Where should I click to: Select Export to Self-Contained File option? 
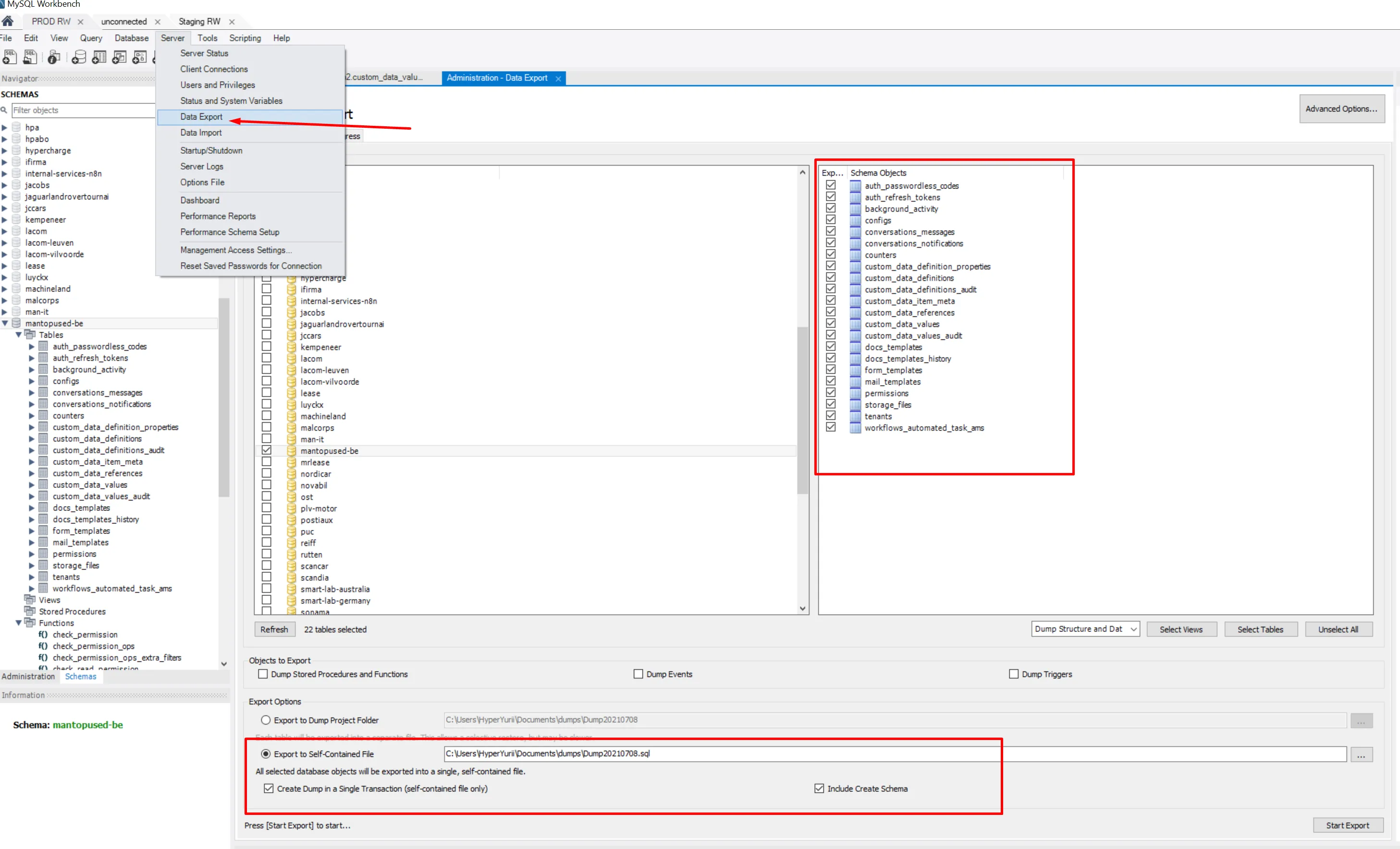click(266, 754)
